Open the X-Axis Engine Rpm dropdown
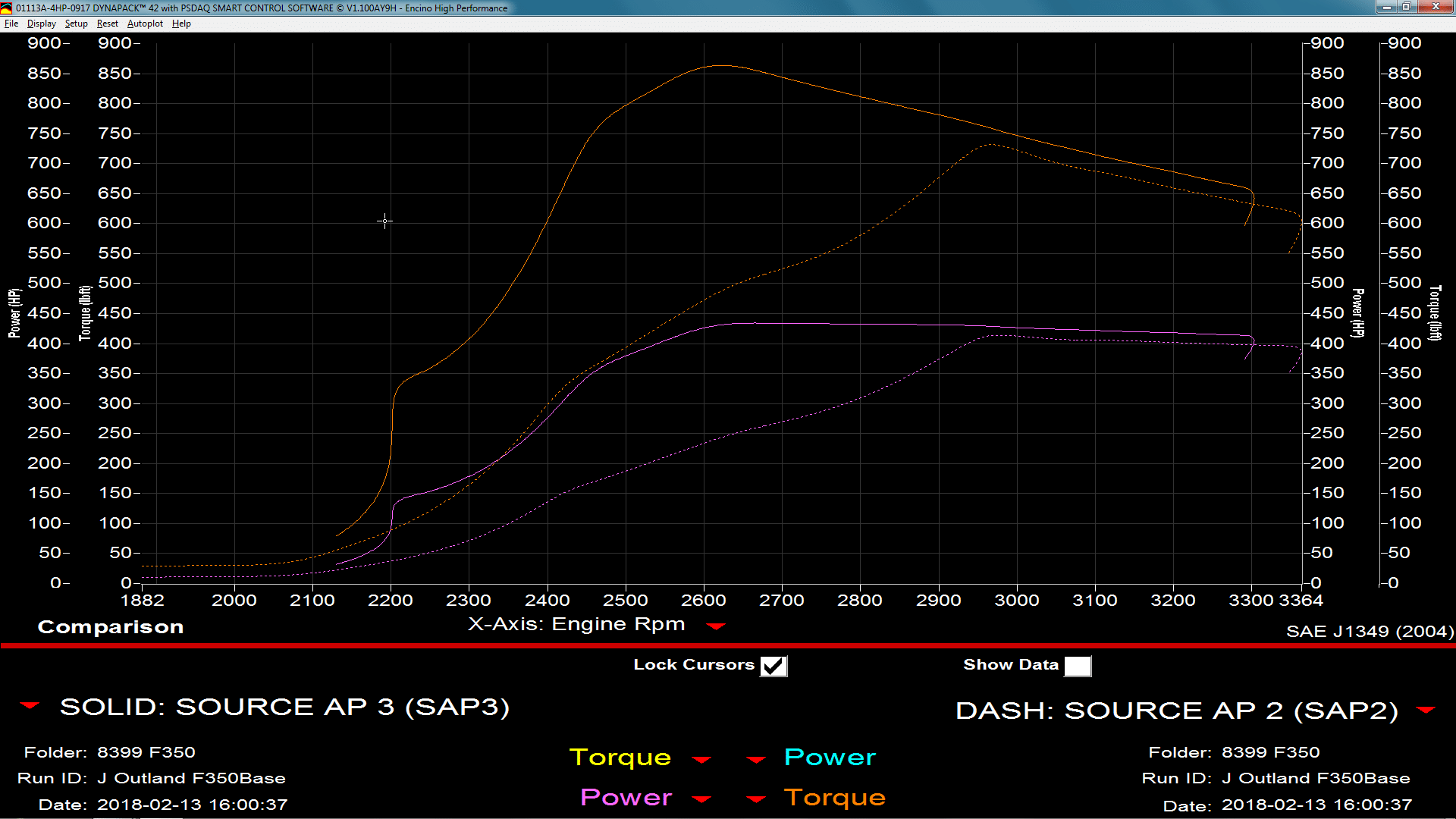This screenshot has width=1456, height=819. click(717, 626)
